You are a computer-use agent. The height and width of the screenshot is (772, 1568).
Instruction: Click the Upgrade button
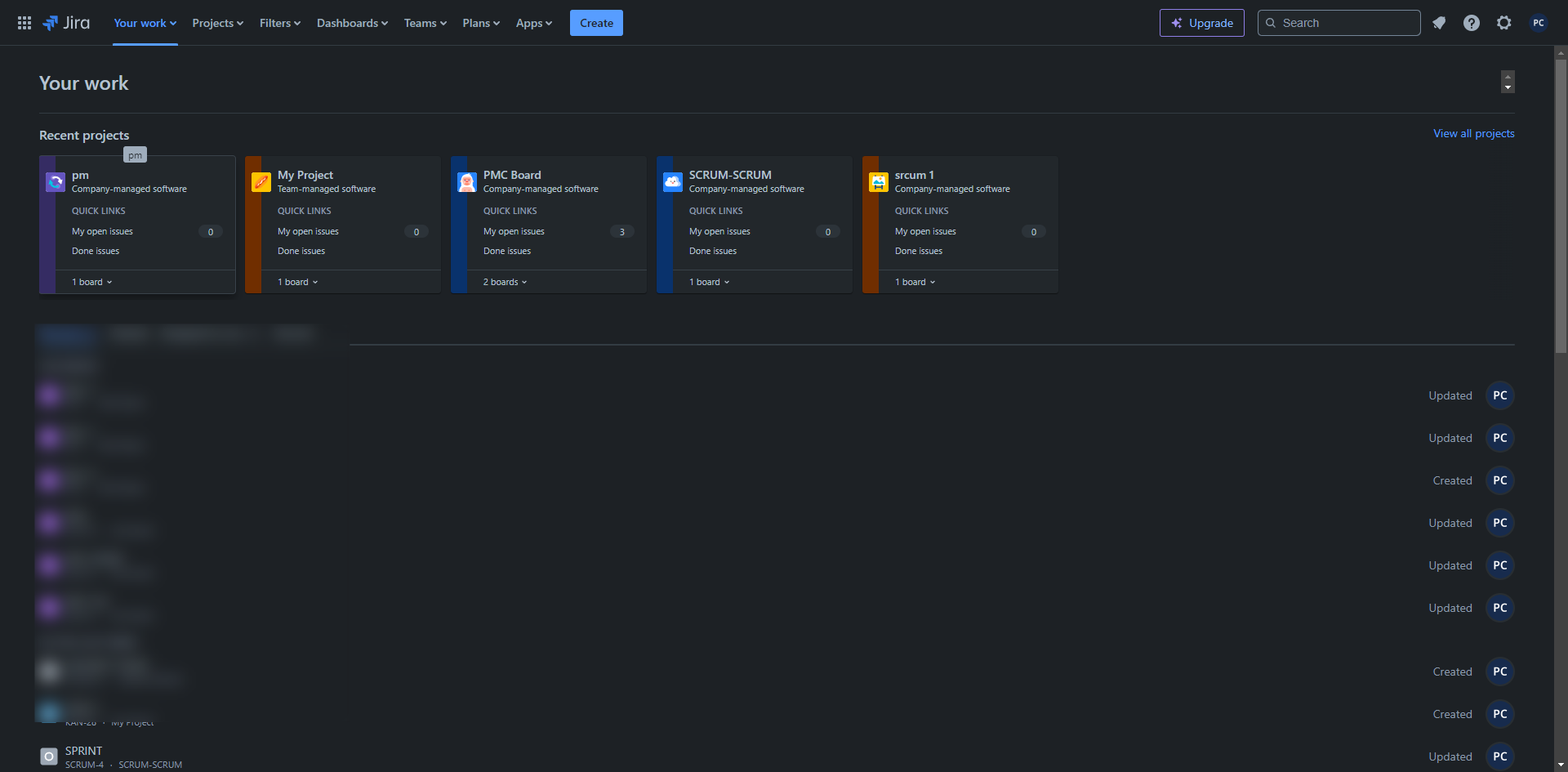(x=1202, y=23)
